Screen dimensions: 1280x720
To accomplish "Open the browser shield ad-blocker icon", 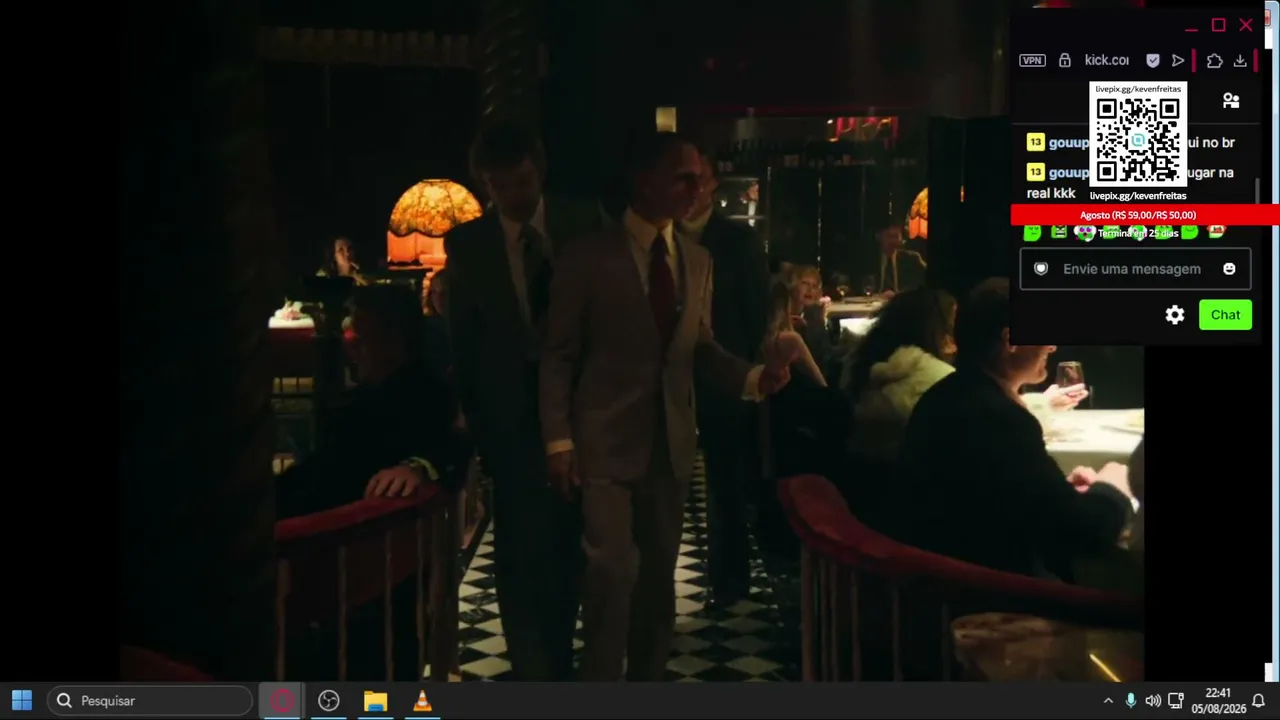I will [1153, 60].
